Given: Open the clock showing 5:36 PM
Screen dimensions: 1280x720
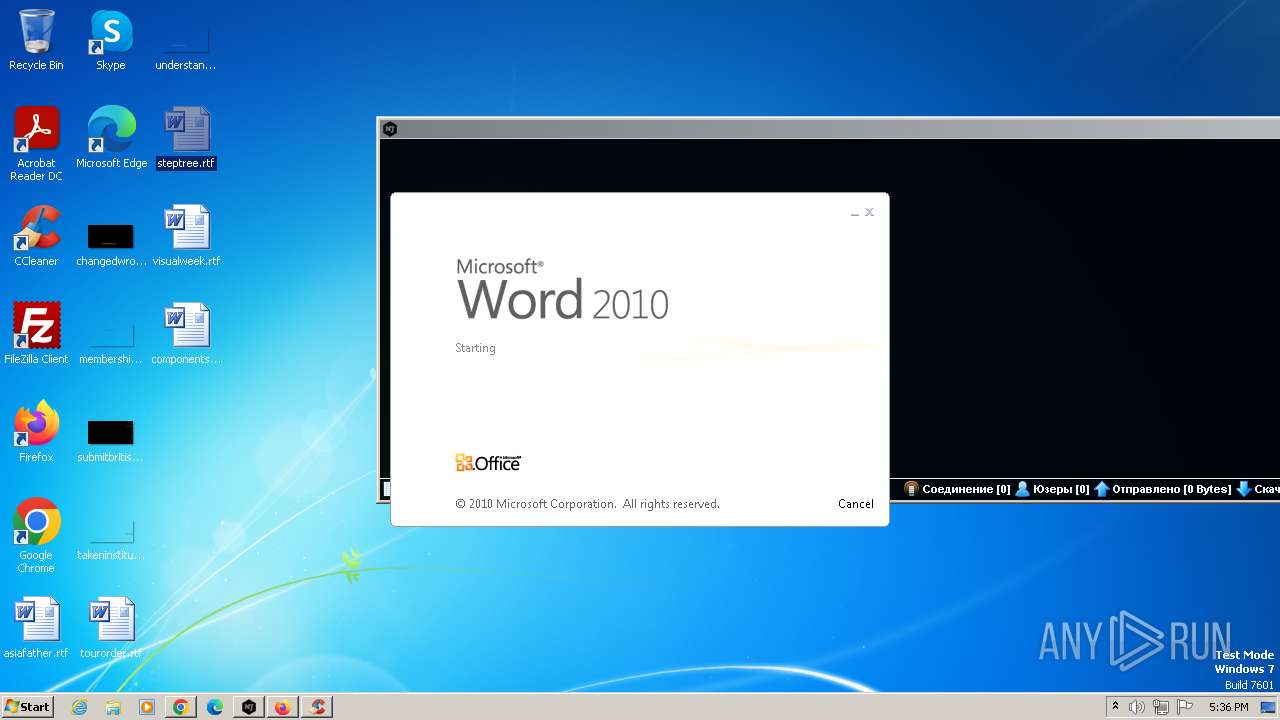Looking at the screenshot, I should tap(1228, 707).
